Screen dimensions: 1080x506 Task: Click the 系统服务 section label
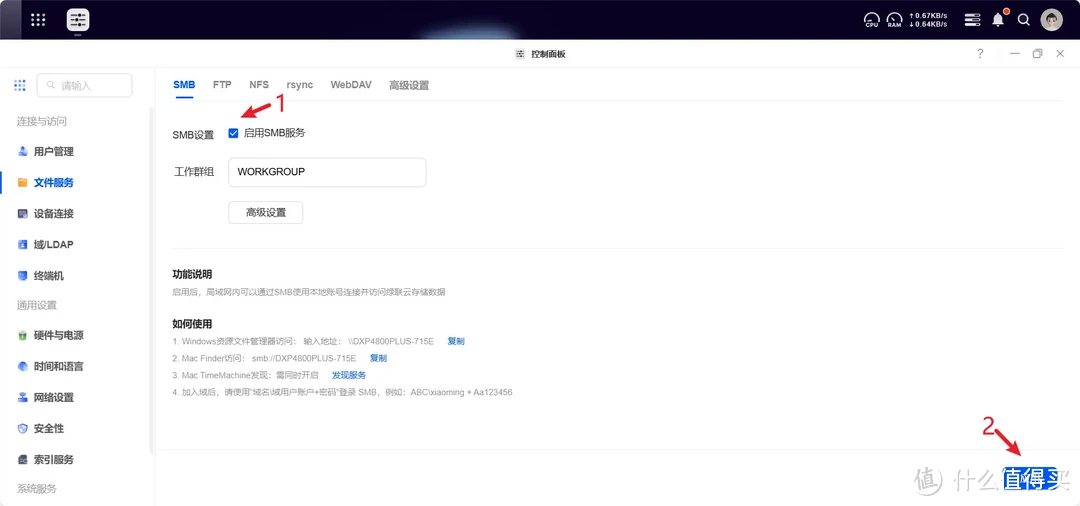click(x=37, y=489)
